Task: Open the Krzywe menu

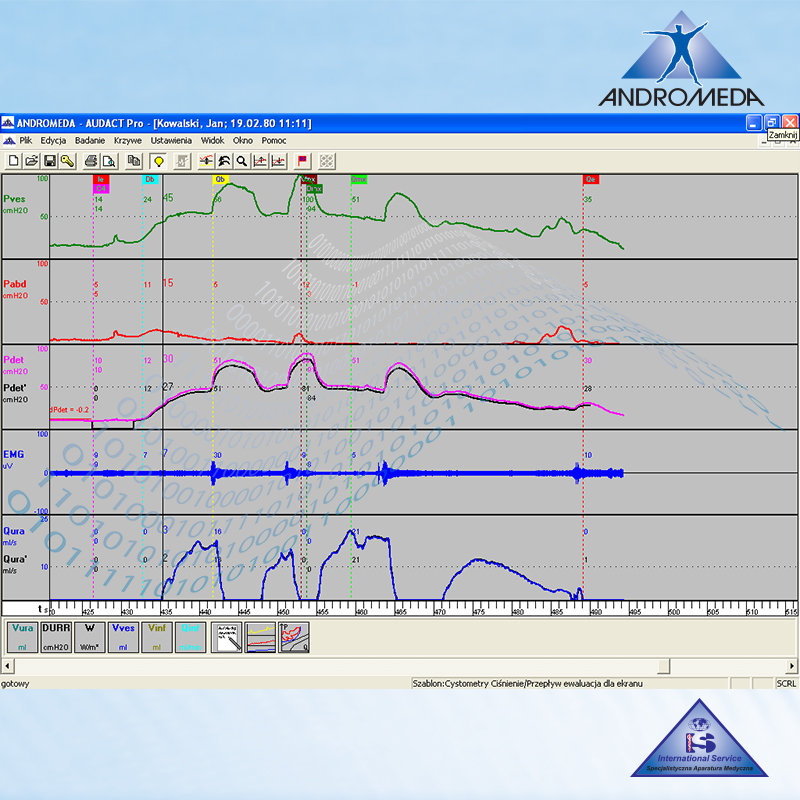Action: coord(126,140)
